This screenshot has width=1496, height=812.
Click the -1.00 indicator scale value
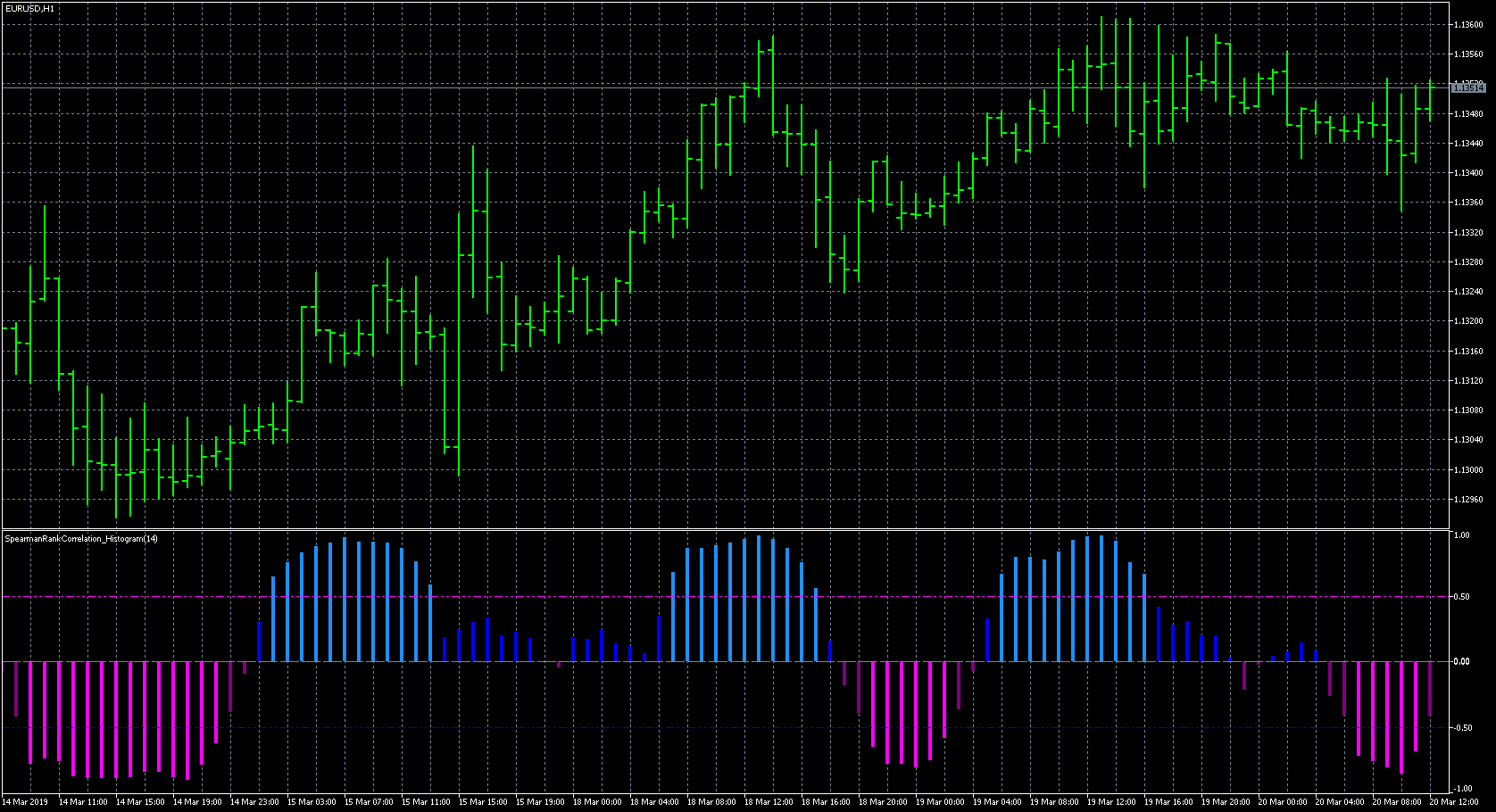coord(1462,789)
